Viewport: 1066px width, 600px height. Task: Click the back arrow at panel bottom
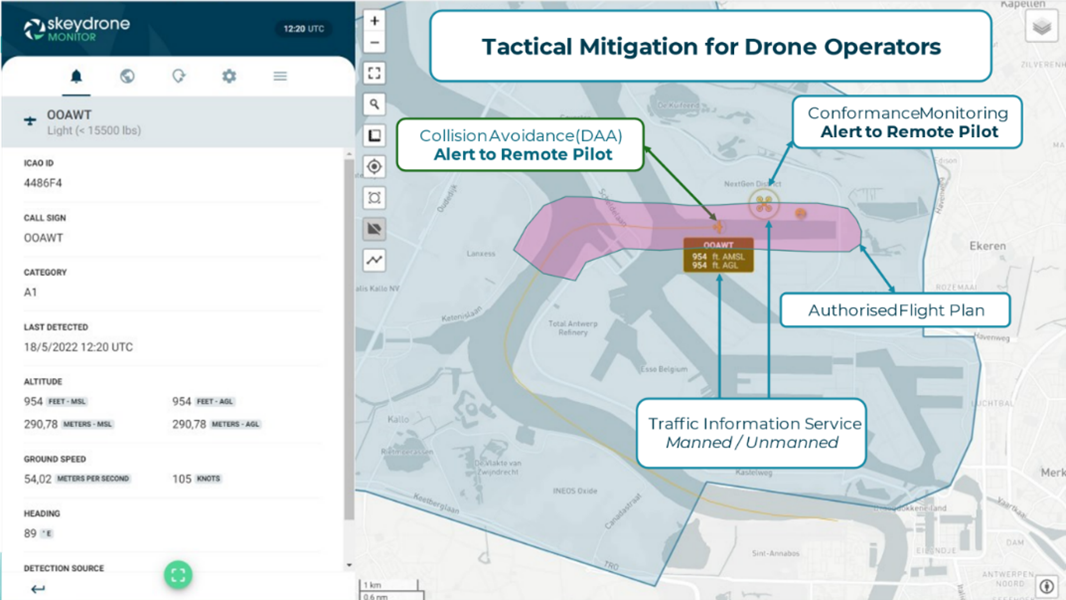point(36,589)
